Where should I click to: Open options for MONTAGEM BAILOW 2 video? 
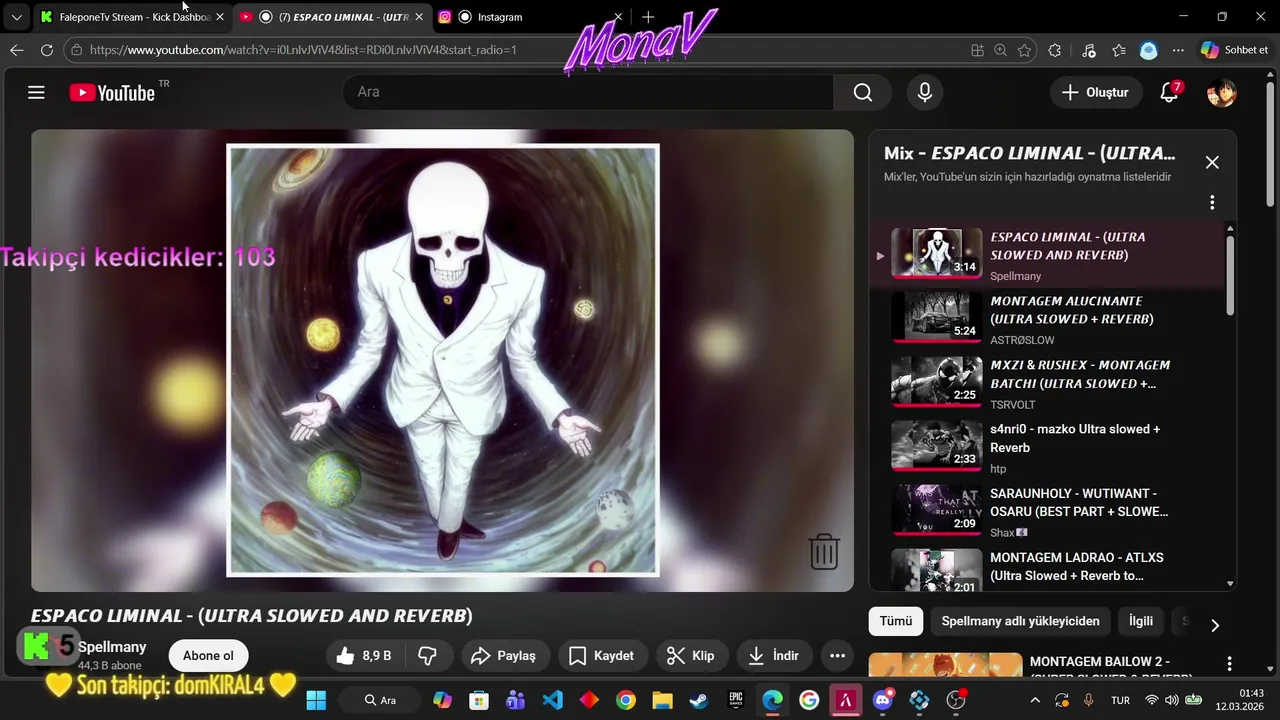tap(1229, 664)
